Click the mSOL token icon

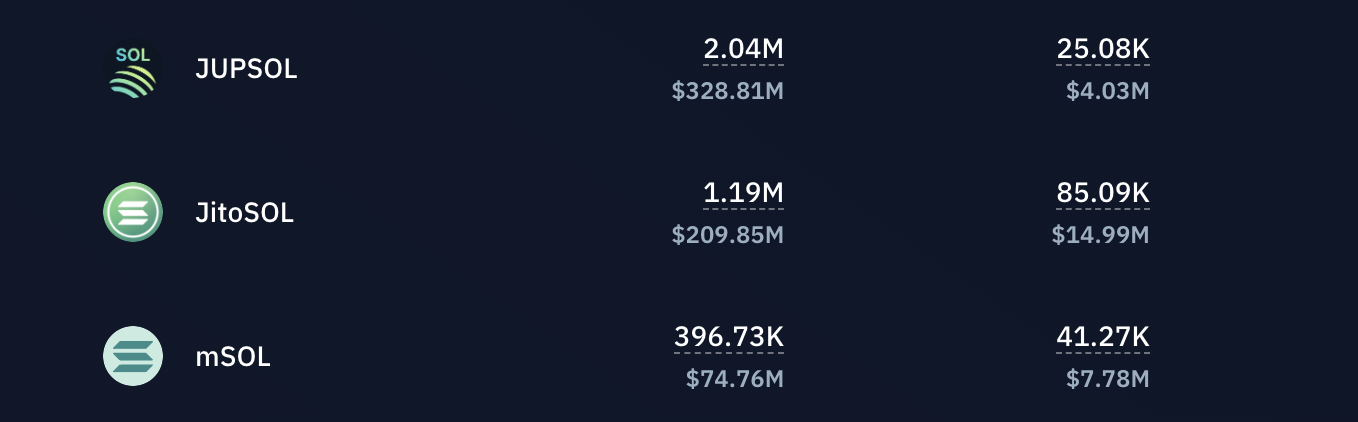click(x=133, y=356)
